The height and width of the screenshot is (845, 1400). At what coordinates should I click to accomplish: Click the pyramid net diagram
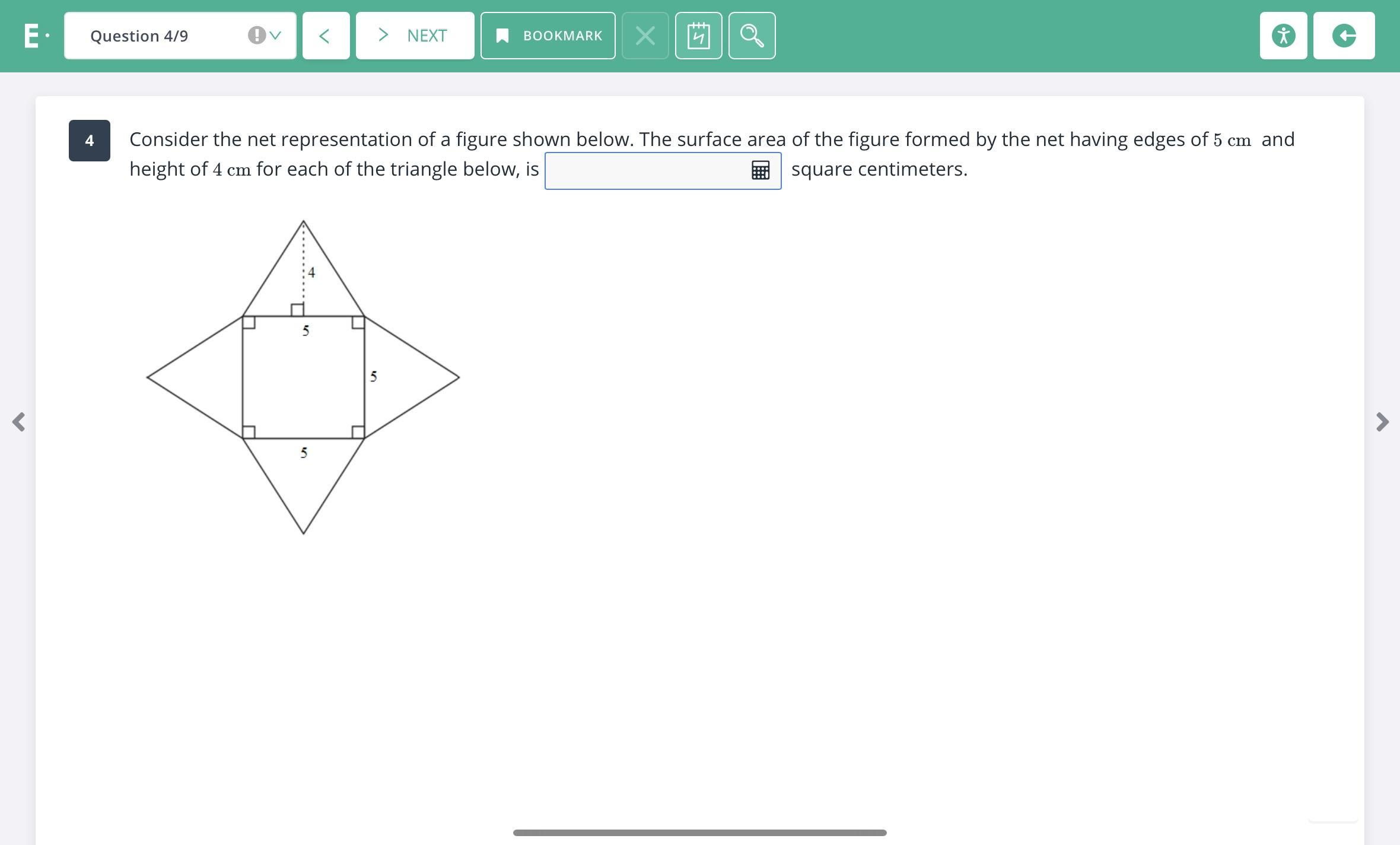303,377
